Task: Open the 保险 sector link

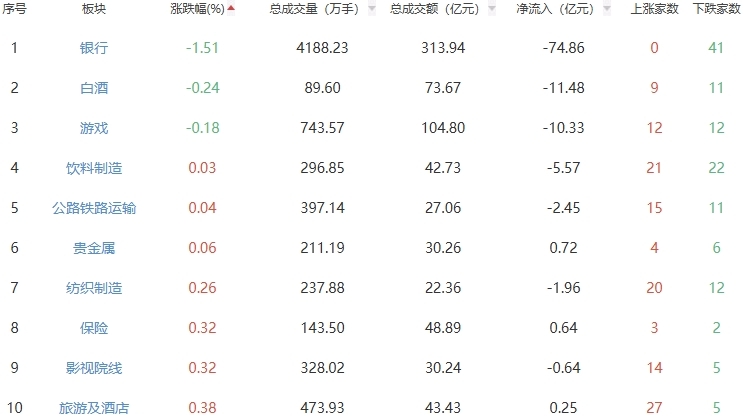Action: click(x=94, y=328)
